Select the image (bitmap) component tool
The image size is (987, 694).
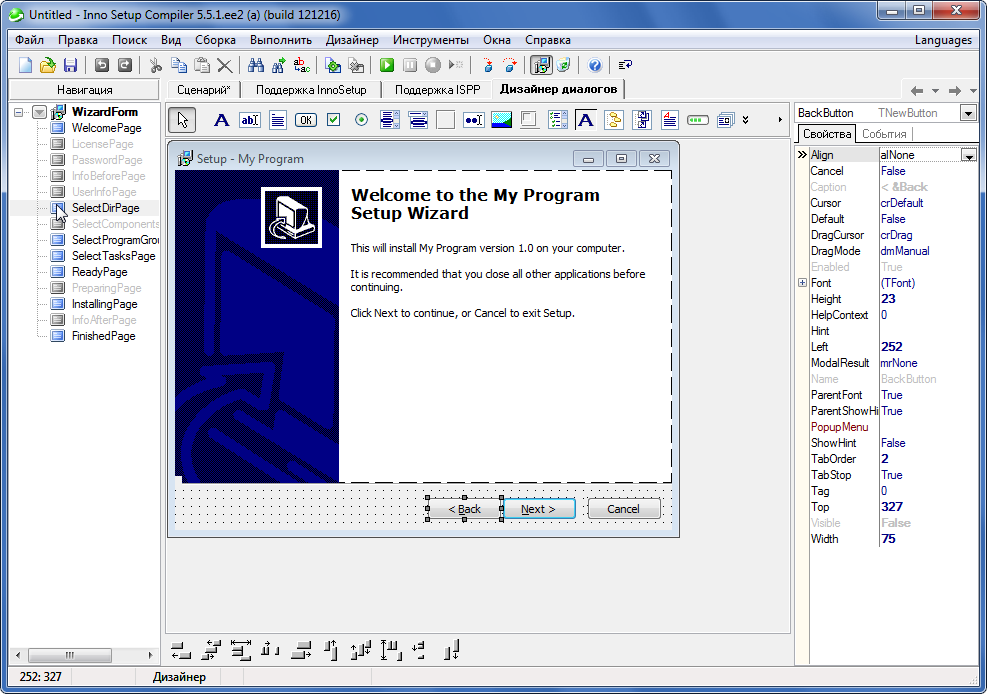[x=502, y=120]
